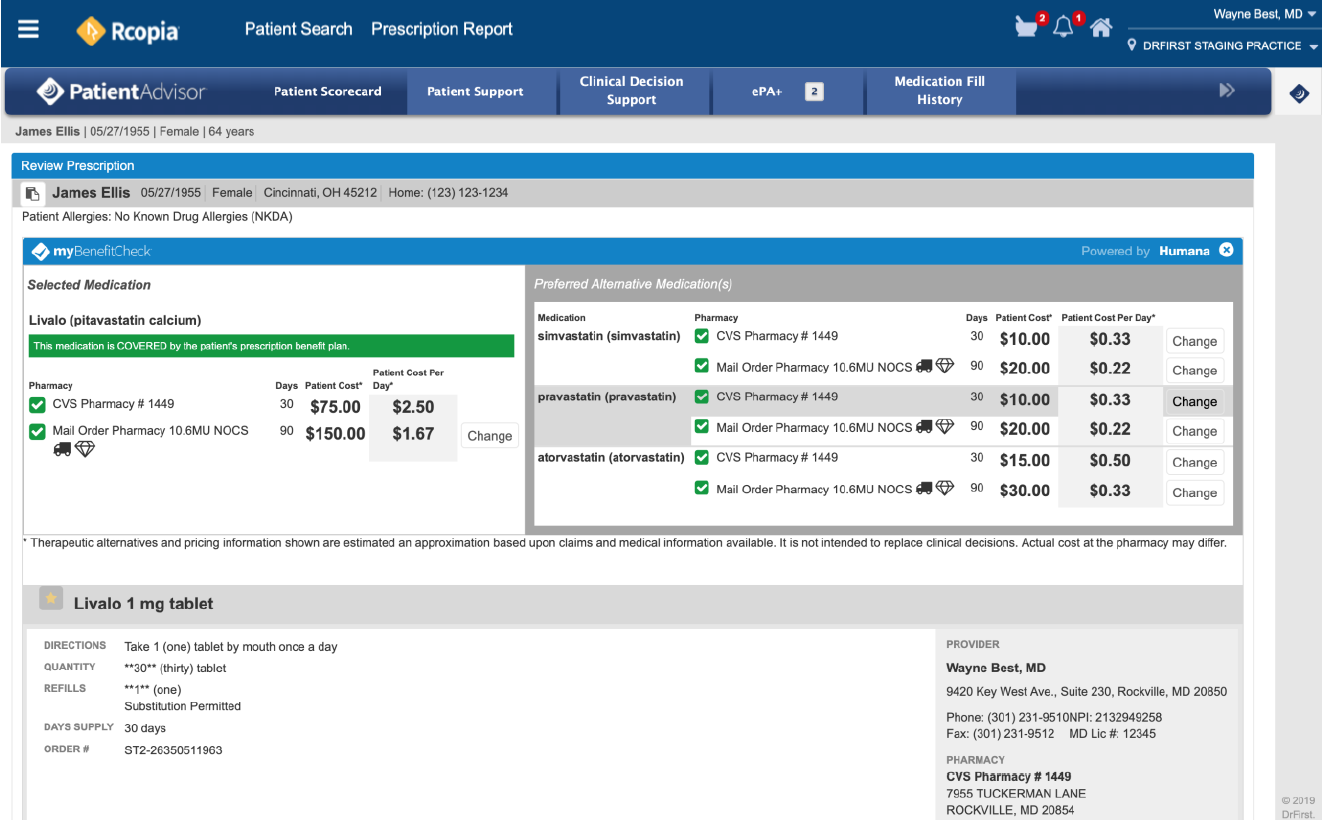Viewport: 1322px width, 820px height.
Task: Click provider name Wayne Best, MD in prescription
Action: click(996, 668)
